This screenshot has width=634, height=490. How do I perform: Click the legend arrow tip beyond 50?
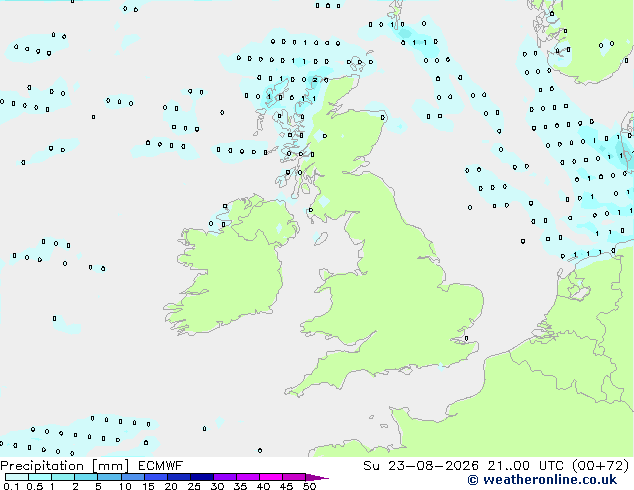click(x=318, y=477)
